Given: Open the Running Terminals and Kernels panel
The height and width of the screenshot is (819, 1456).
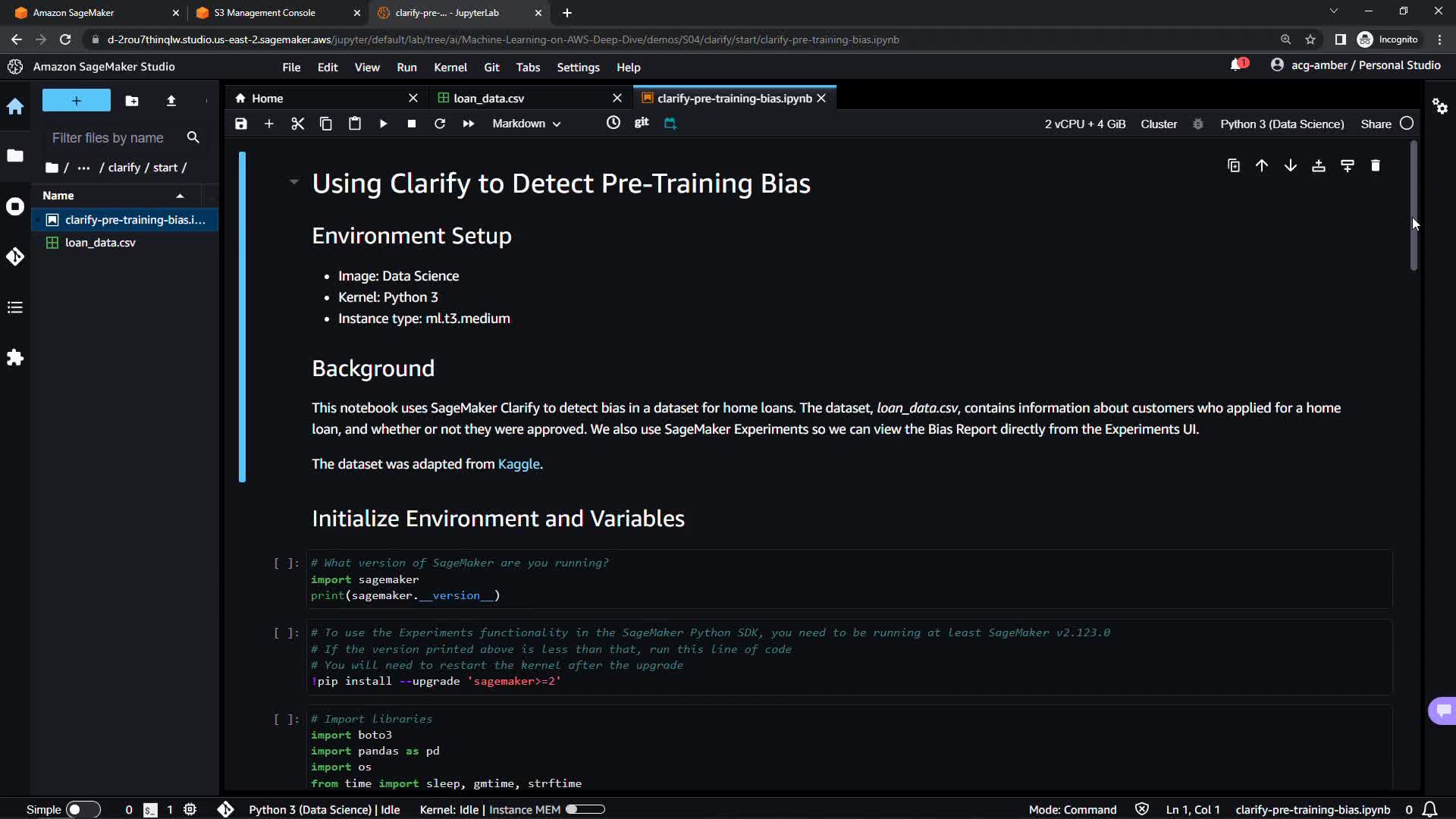Looking at the screenshot, I should click(x=15, y=206).
